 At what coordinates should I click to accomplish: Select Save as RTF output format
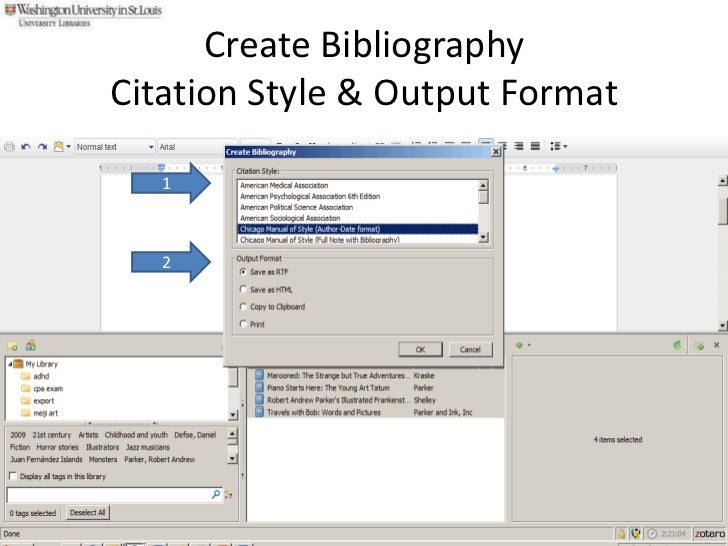(243, 272)
